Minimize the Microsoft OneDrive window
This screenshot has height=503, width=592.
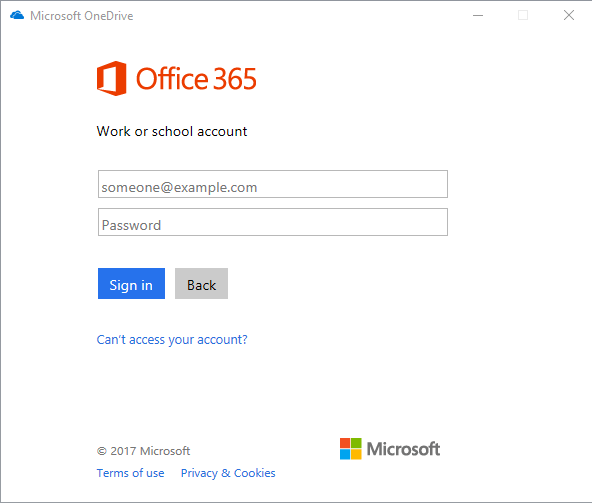tap(478, 15)
